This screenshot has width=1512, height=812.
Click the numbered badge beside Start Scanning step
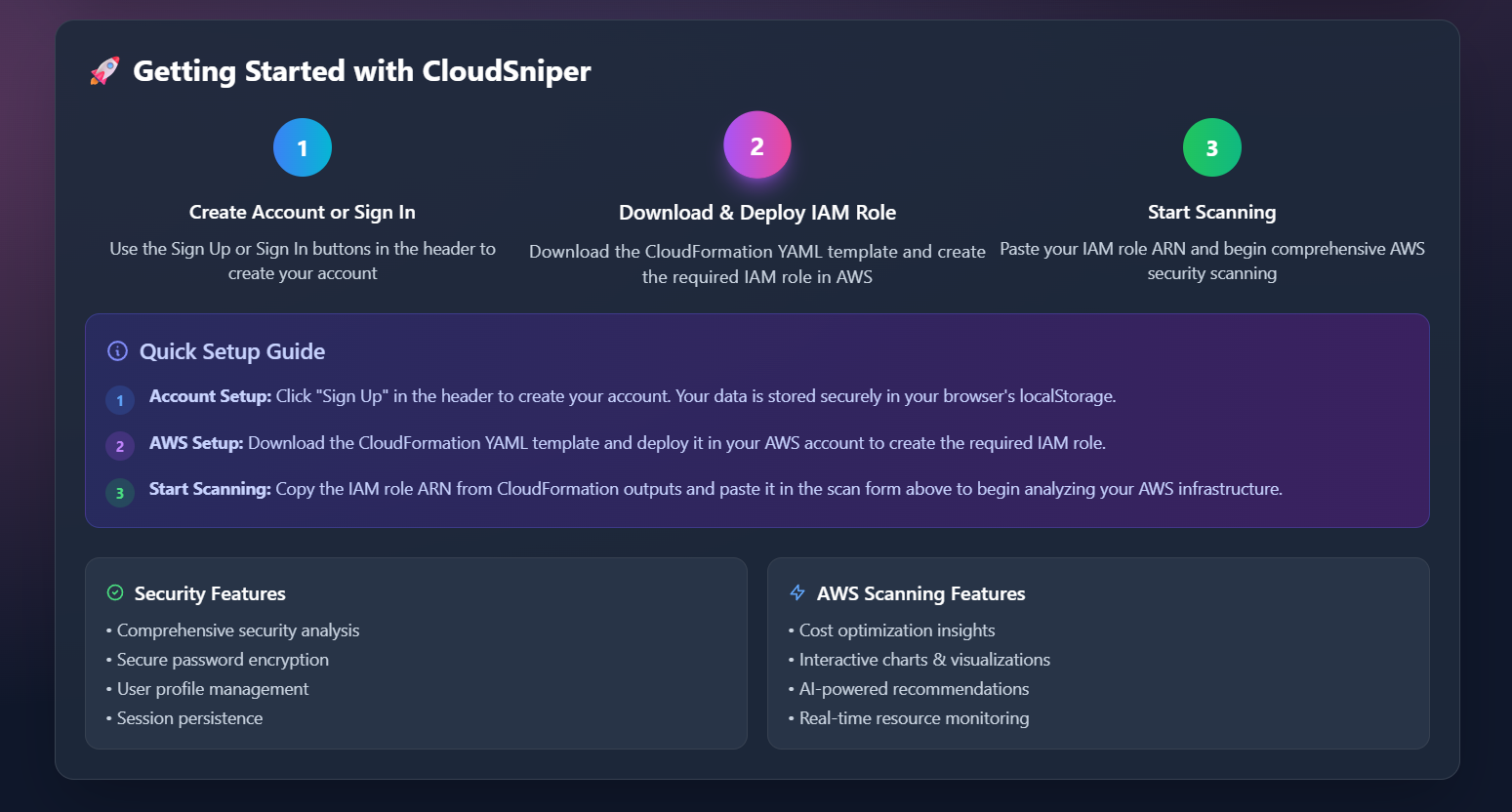click(119, 493)
